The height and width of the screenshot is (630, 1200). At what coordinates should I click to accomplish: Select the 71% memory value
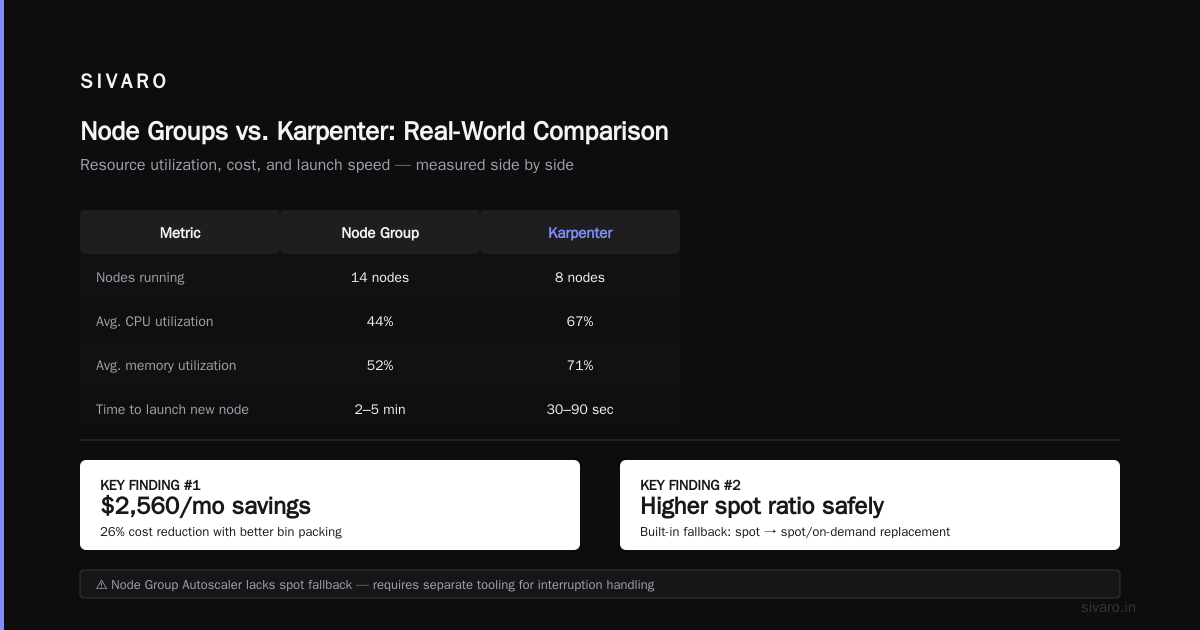[580, 365]
